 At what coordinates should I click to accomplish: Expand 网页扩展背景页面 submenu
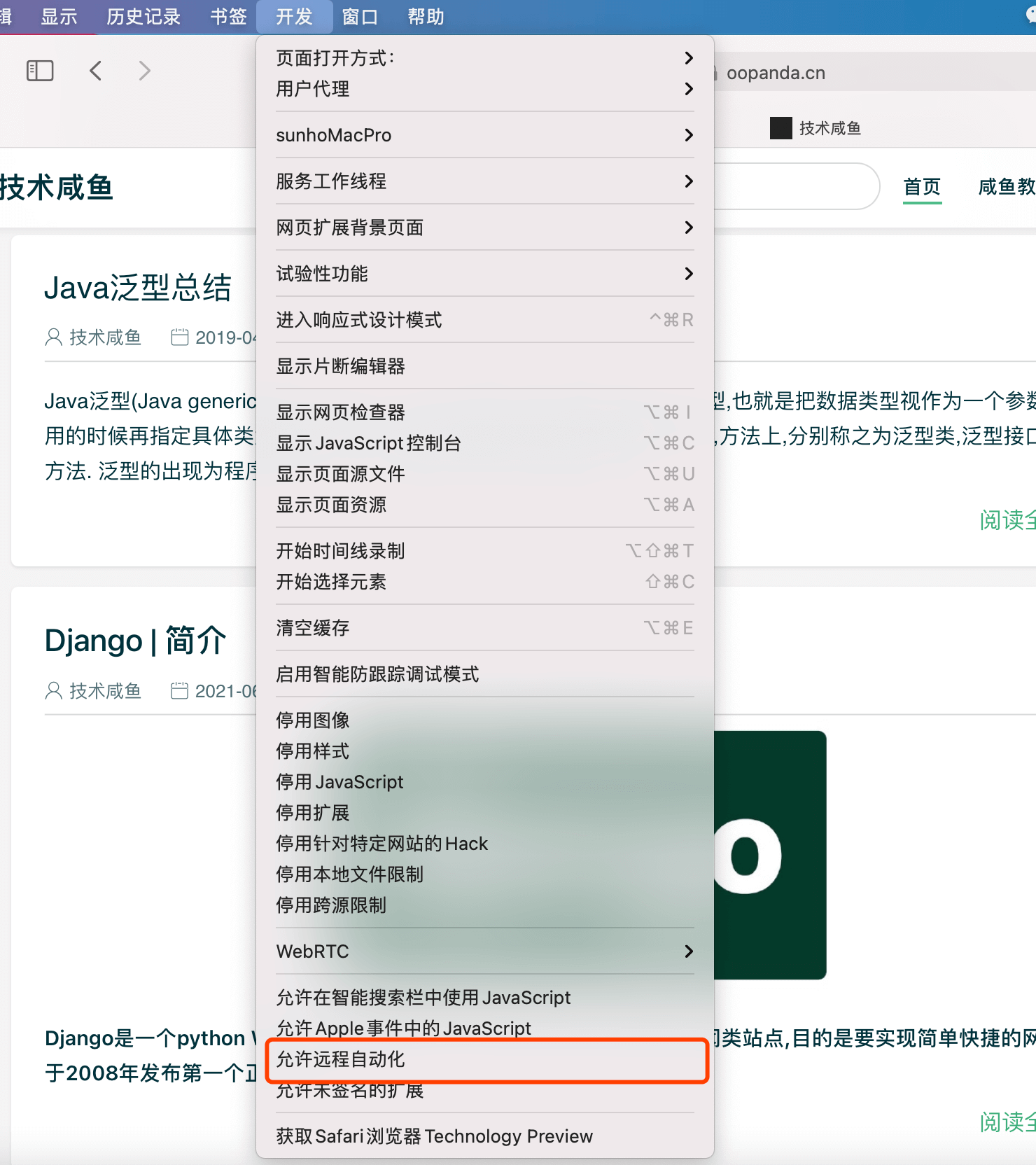[485, 228]
